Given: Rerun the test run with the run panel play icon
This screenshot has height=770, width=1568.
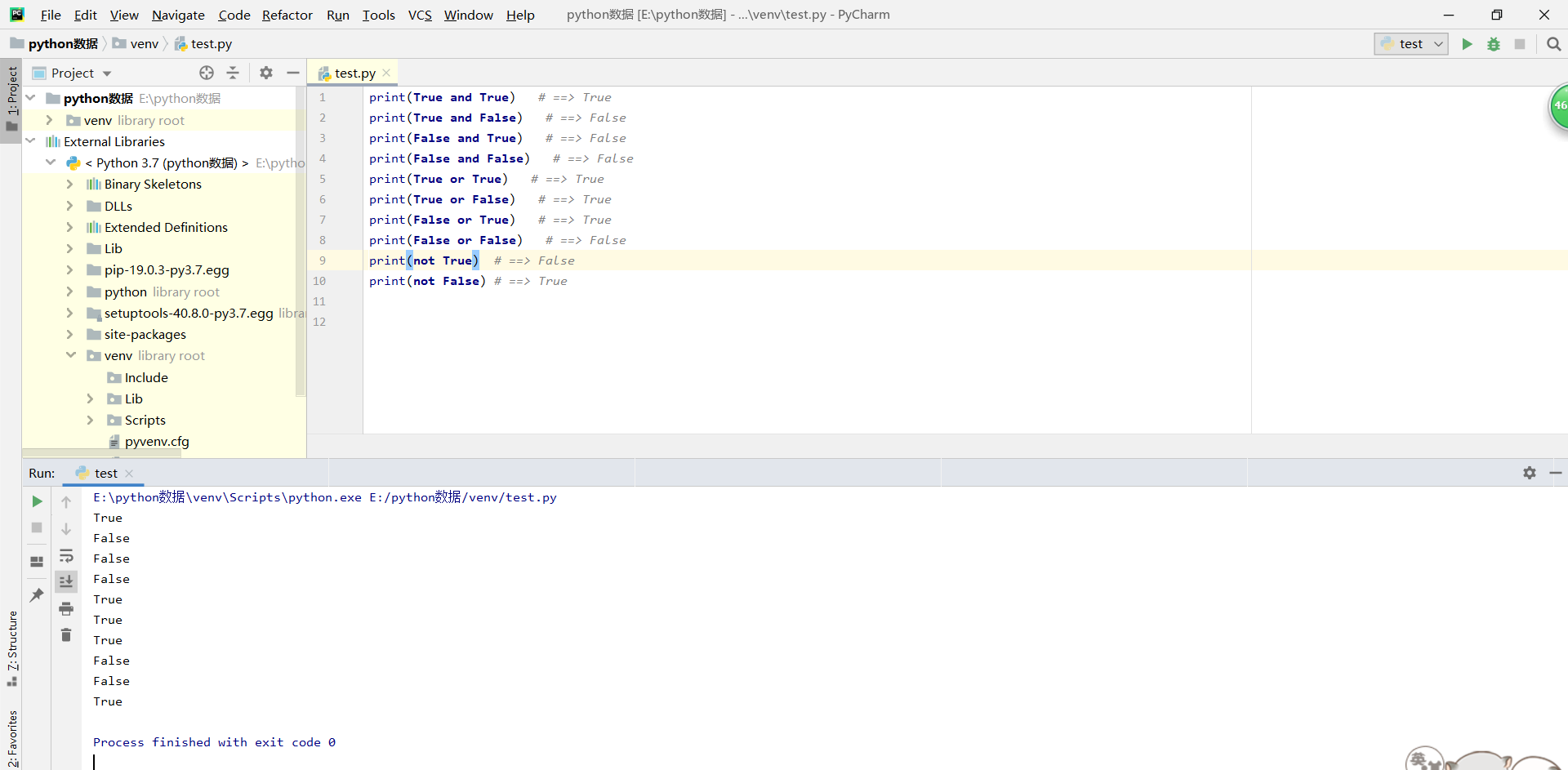Looking at the screenshot, I should pyautogui.click(x=36, y=501).
